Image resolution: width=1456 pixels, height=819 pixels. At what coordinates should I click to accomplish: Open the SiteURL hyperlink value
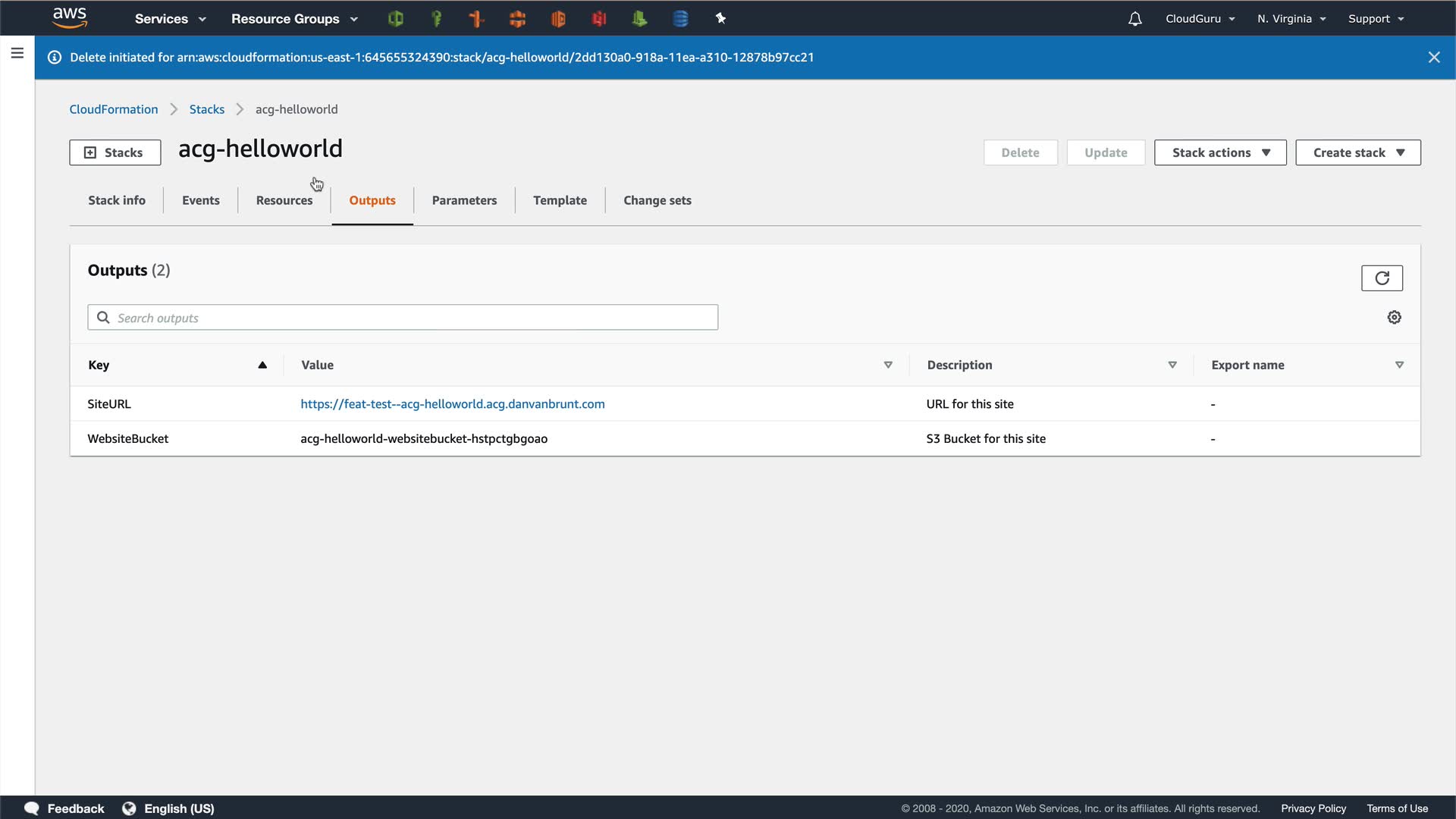point(453,404)
